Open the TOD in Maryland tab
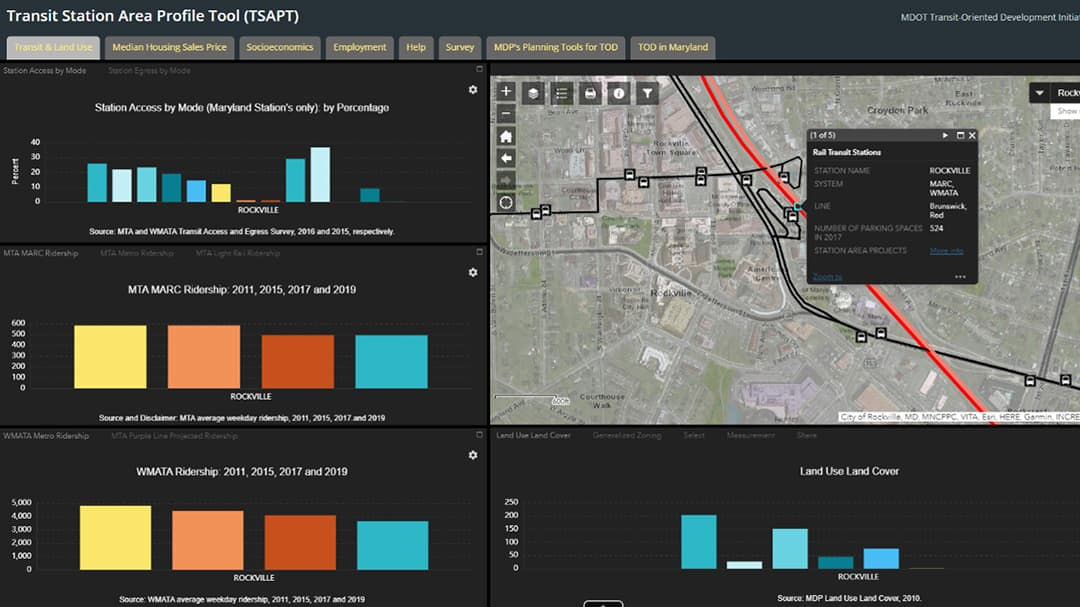Screen dimensions: 1080x607 (x=672, y=46)
